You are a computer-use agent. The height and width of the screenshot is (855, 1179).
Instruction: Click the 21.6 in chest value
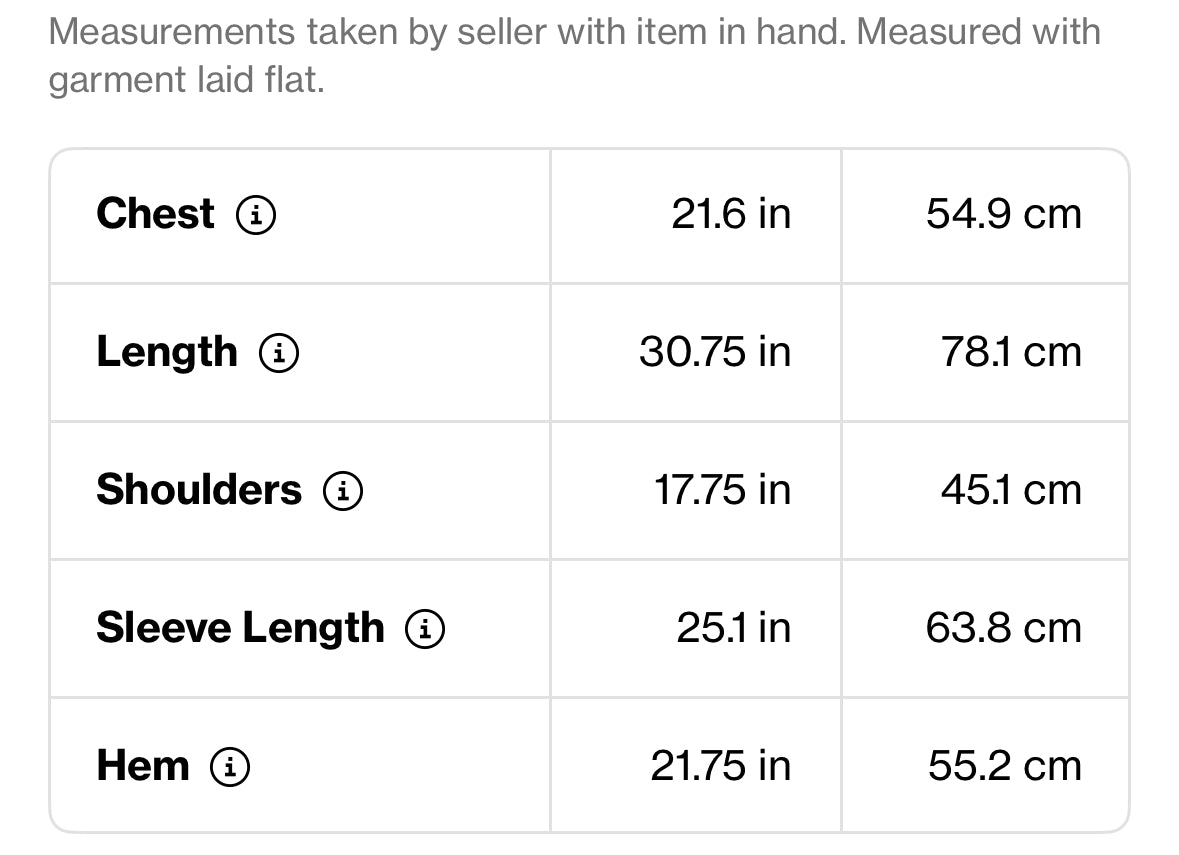tap(731, 214)
